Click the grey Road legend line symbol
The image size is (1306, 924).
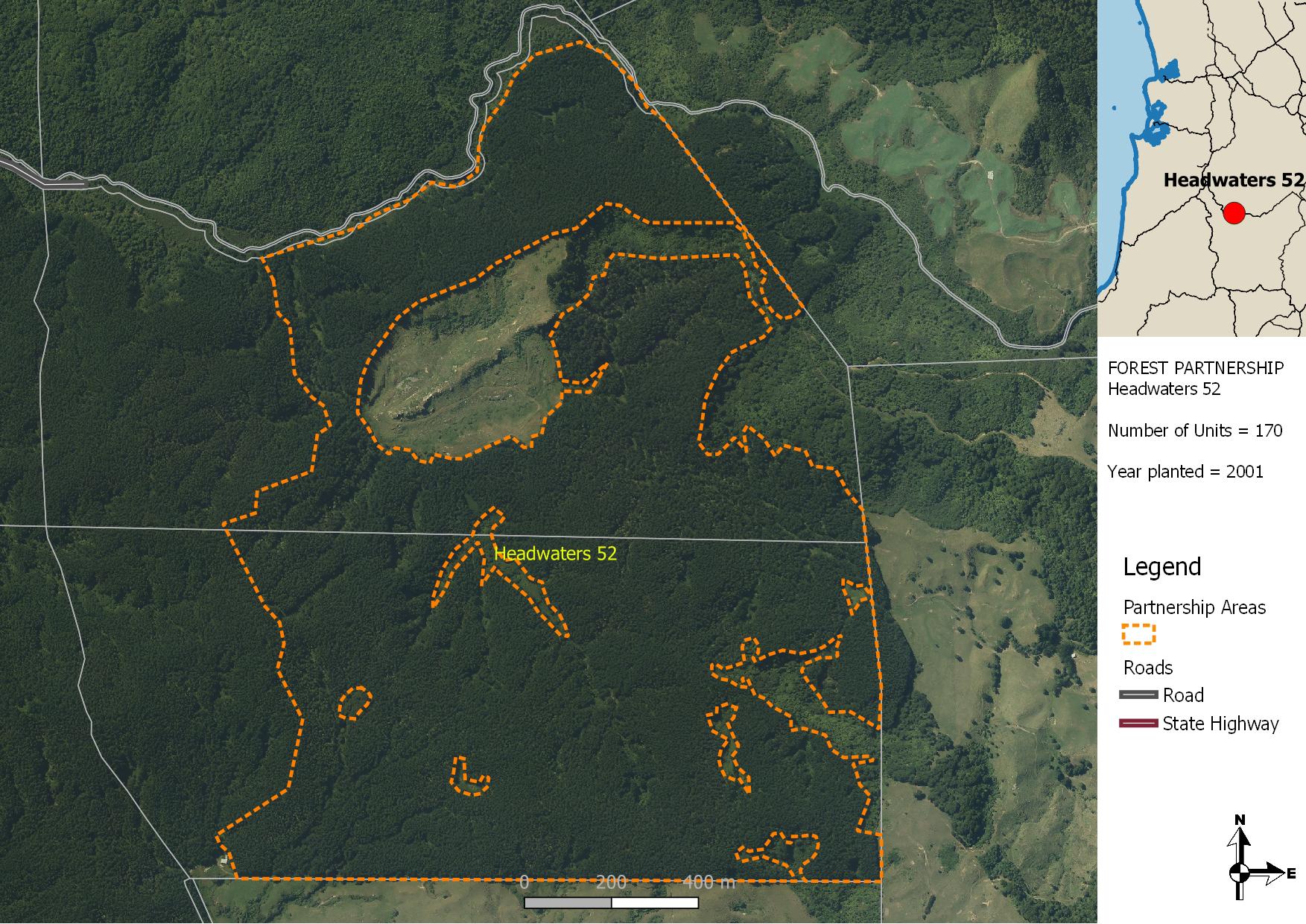point(1138,695)
